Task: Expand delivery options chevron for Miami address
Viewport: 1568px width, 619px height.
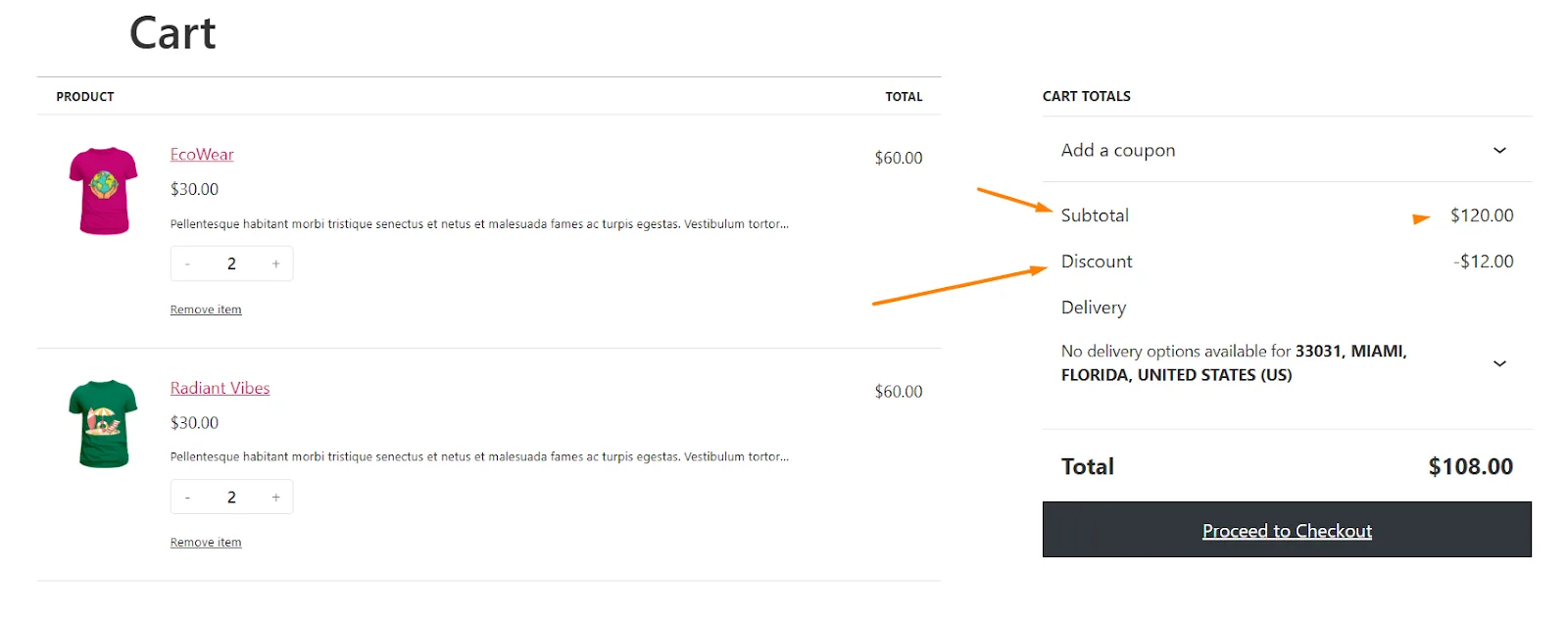Action: coord(1498,363)
